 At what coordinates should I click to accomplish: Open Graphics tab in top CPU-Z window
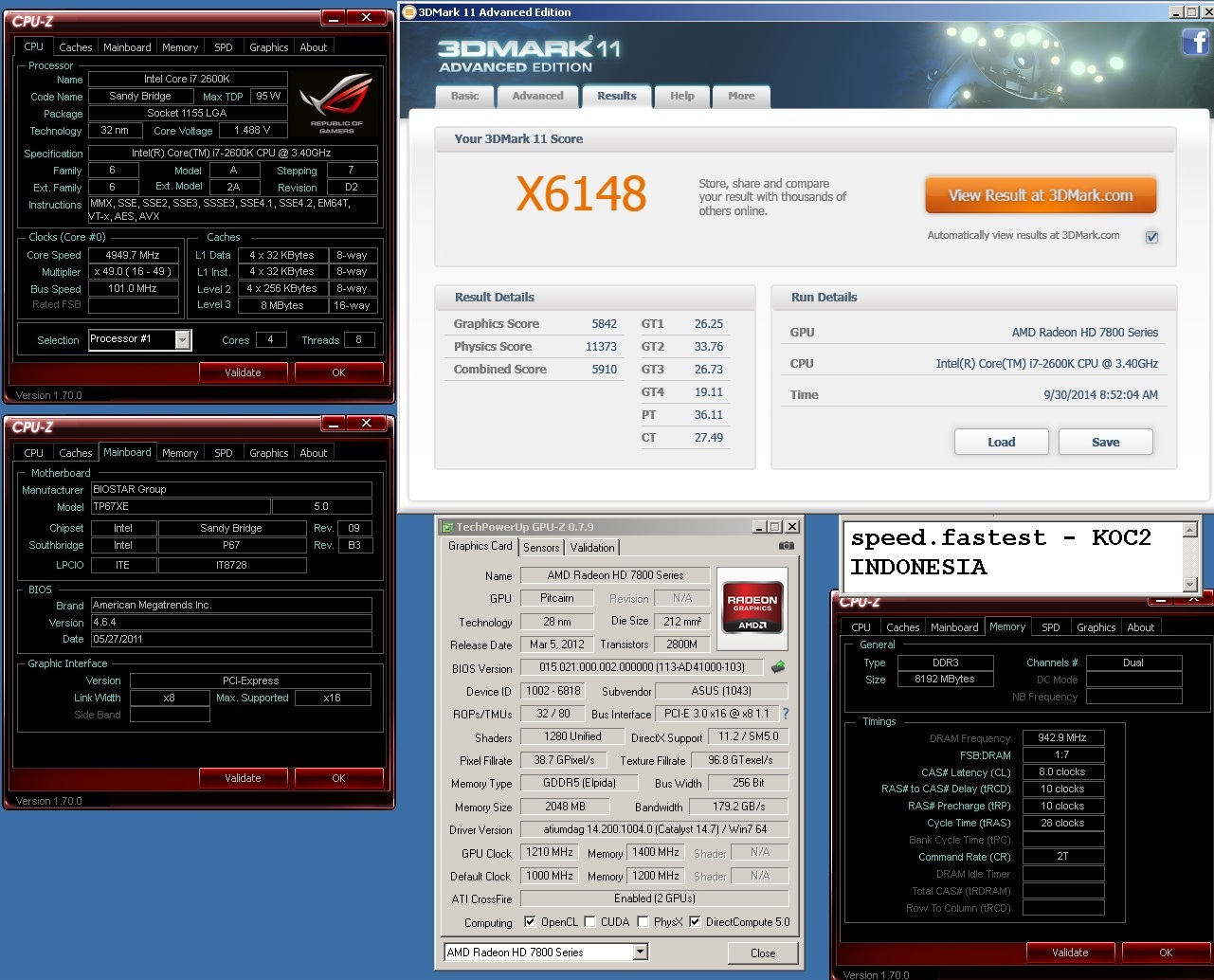coord(269,47)
